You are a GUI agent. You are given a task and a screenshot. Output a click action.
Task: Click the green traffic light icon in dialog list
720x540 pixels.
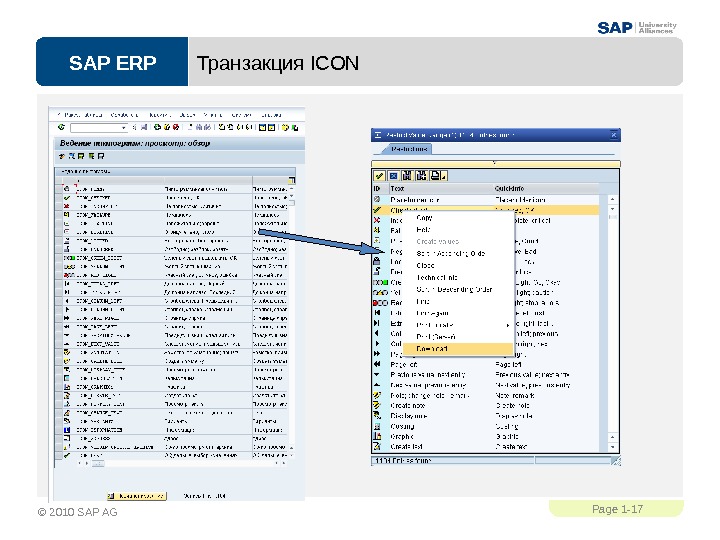tap(380, 282)
